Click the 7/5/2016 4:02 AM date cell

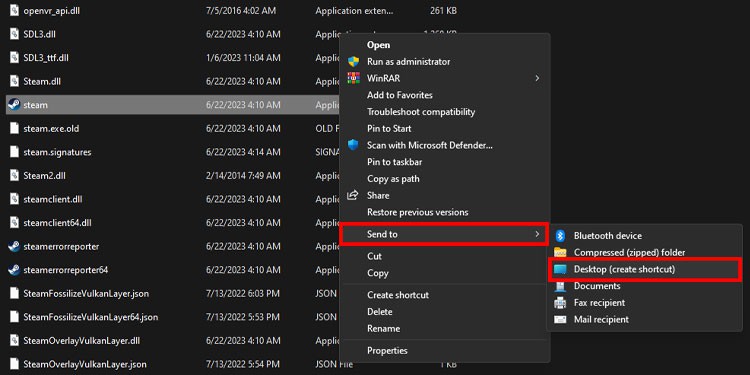click(241, 11)
